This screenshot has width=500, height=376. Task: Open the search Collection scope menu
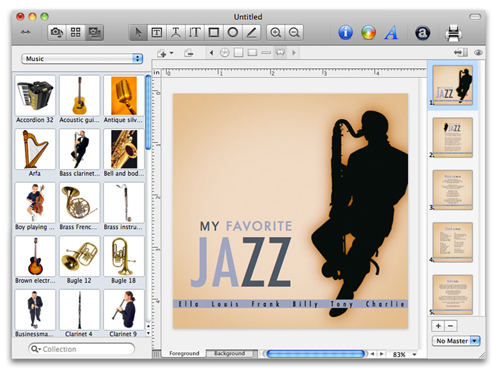[x=35, y=349]
